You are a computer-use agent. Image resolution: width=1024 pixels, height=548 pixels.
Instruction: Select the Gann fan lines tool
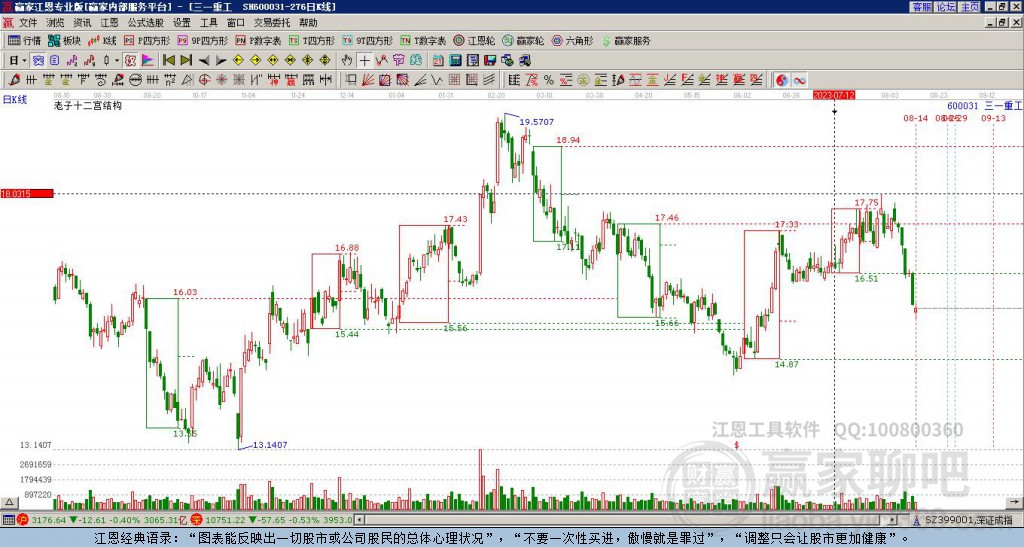pyautogui.click(x=368, y=80)
